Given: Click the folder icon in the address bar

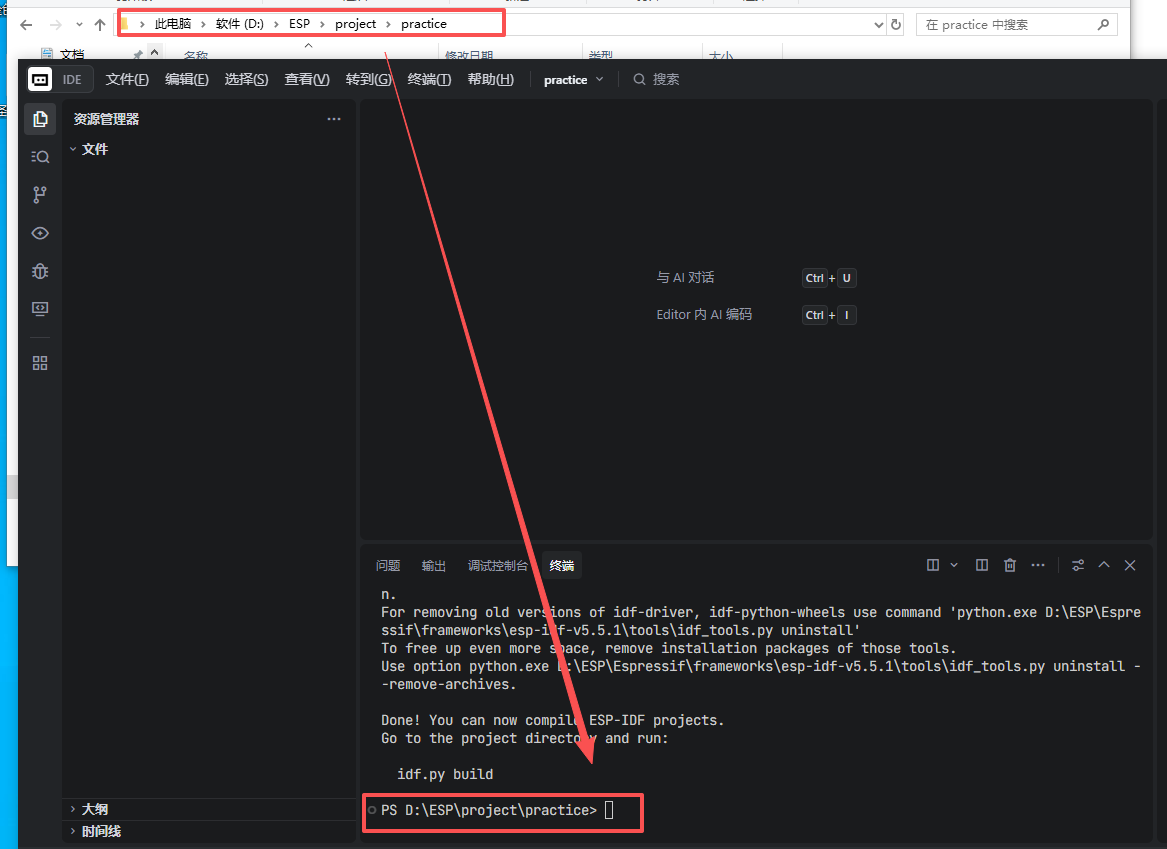Looking at the screenshot, I should [125, 24].
